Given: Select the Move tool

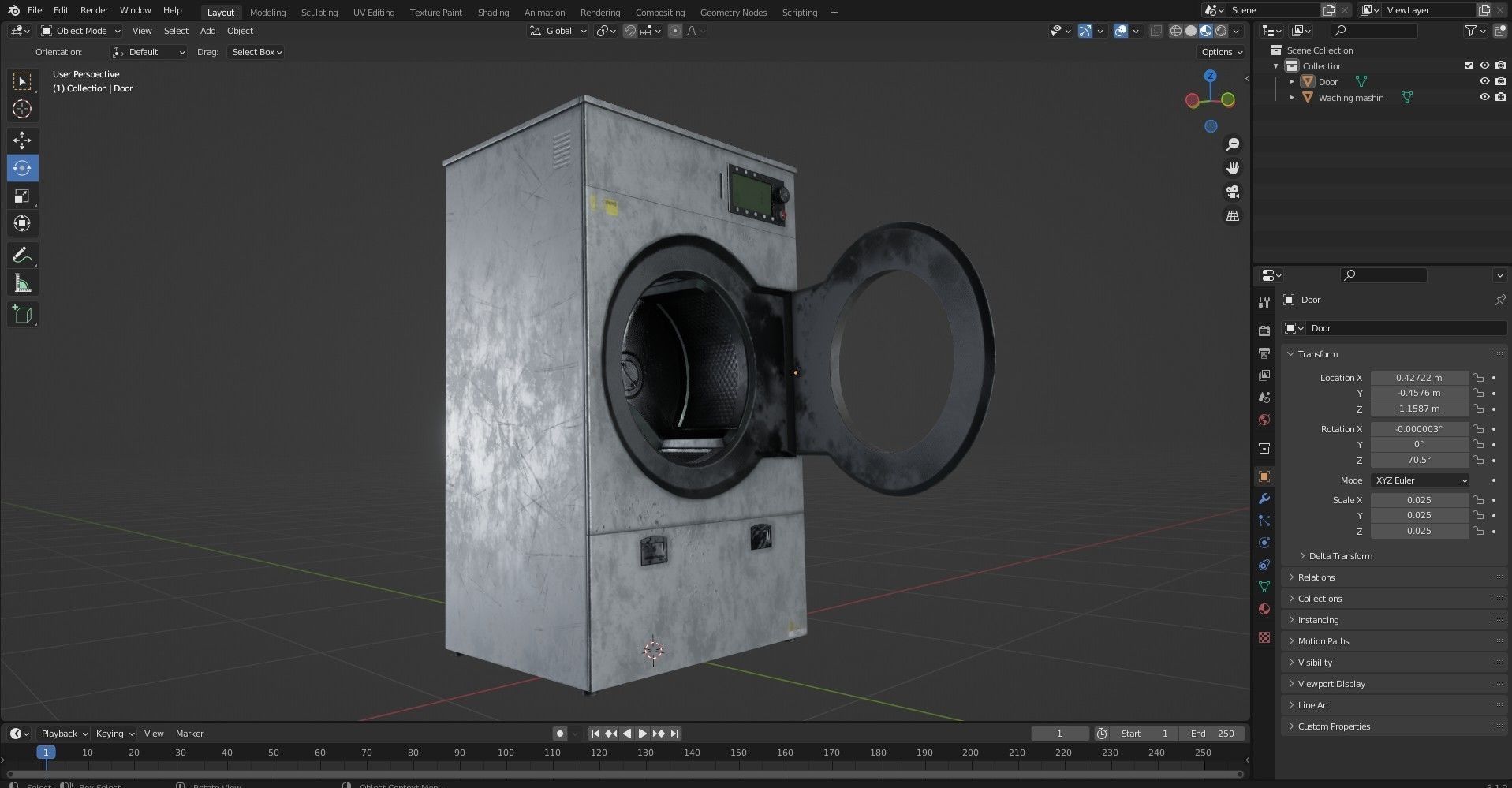Looking at the screenshot, I should click(22, 140).
